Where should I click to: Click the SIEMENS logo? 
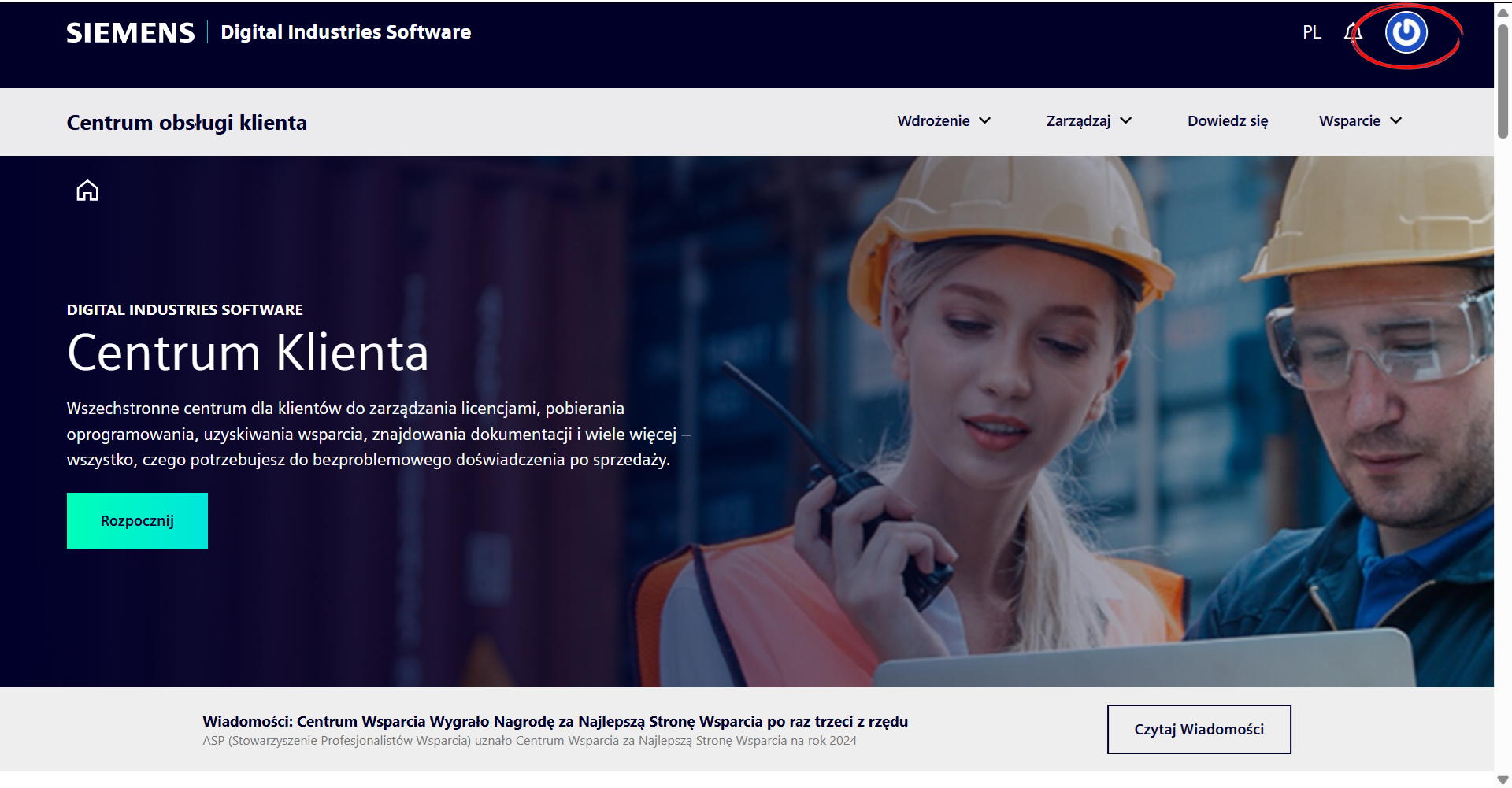pos(131,32)
